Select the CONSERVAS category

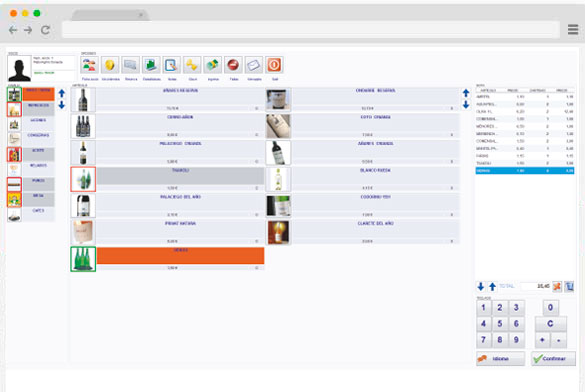pyautogui.click(x=38, y=139)
